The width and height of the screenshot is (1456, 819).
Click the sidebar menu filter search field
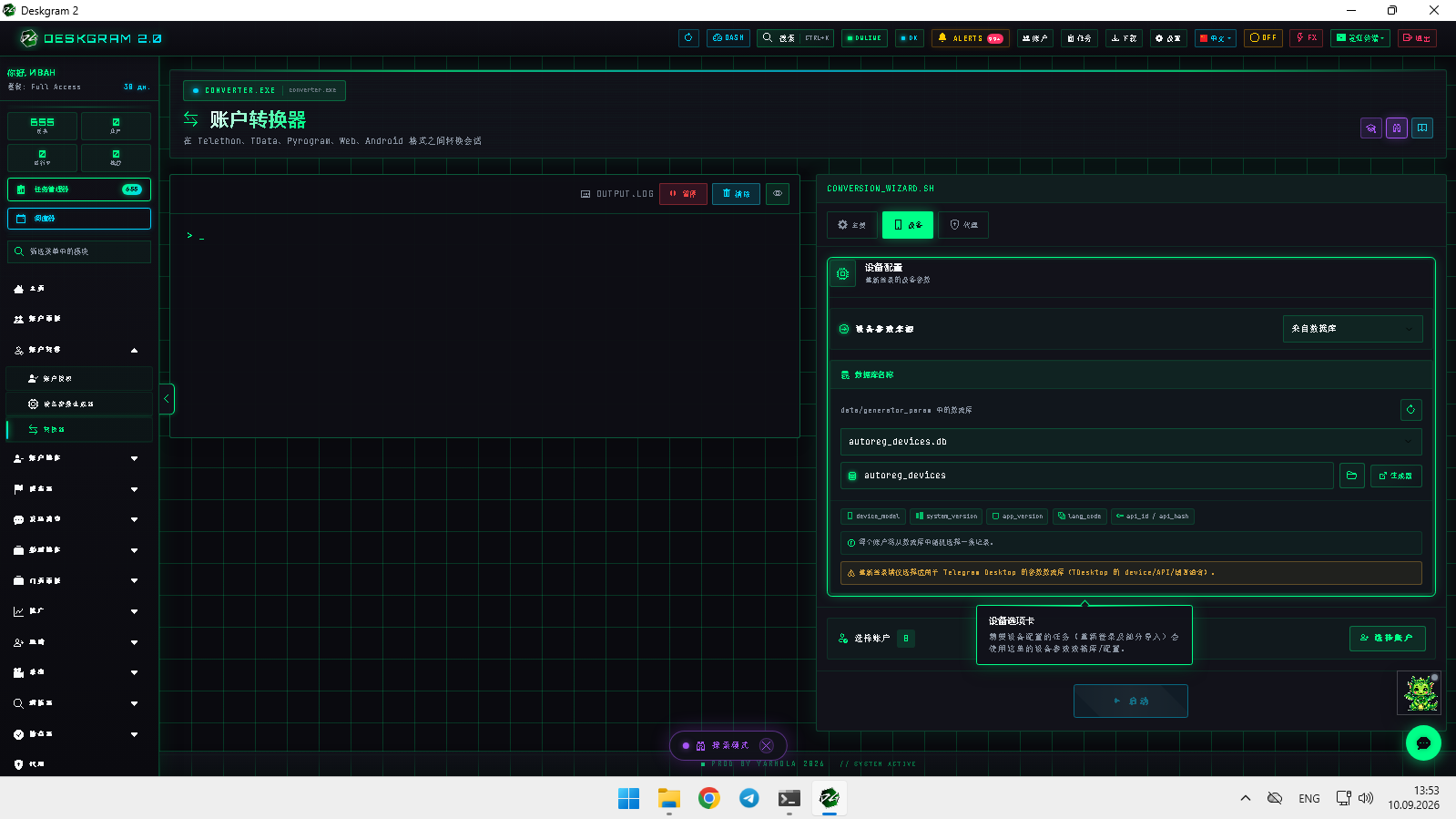[x=79, y=251]
